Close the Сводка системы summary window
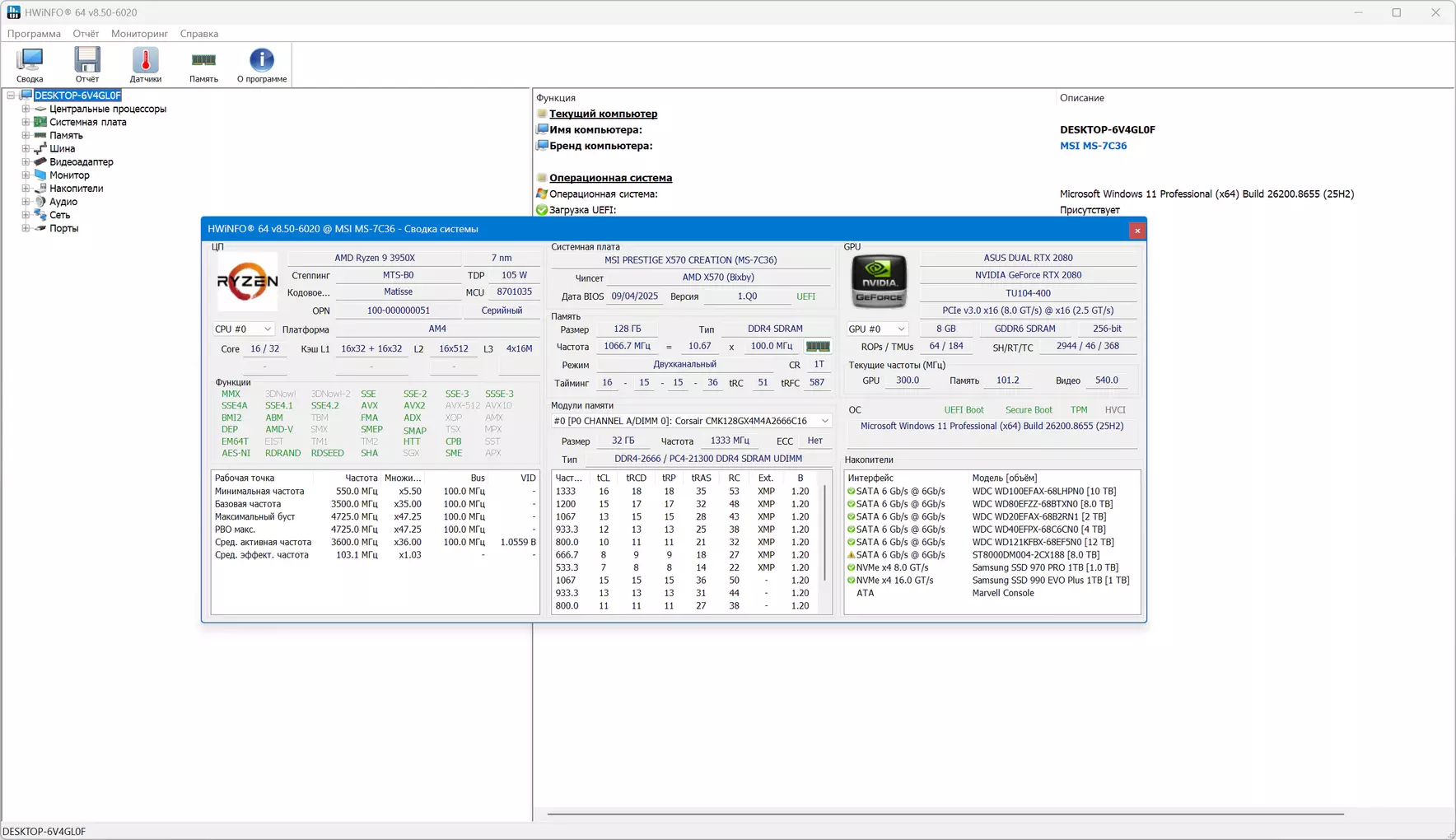The image size is (1456, 840). click(x=1137, y=230)
